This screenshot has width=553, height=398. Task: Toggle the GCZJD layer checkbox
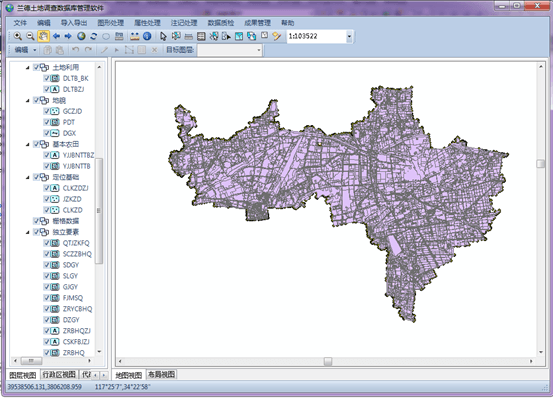point(47,111)
